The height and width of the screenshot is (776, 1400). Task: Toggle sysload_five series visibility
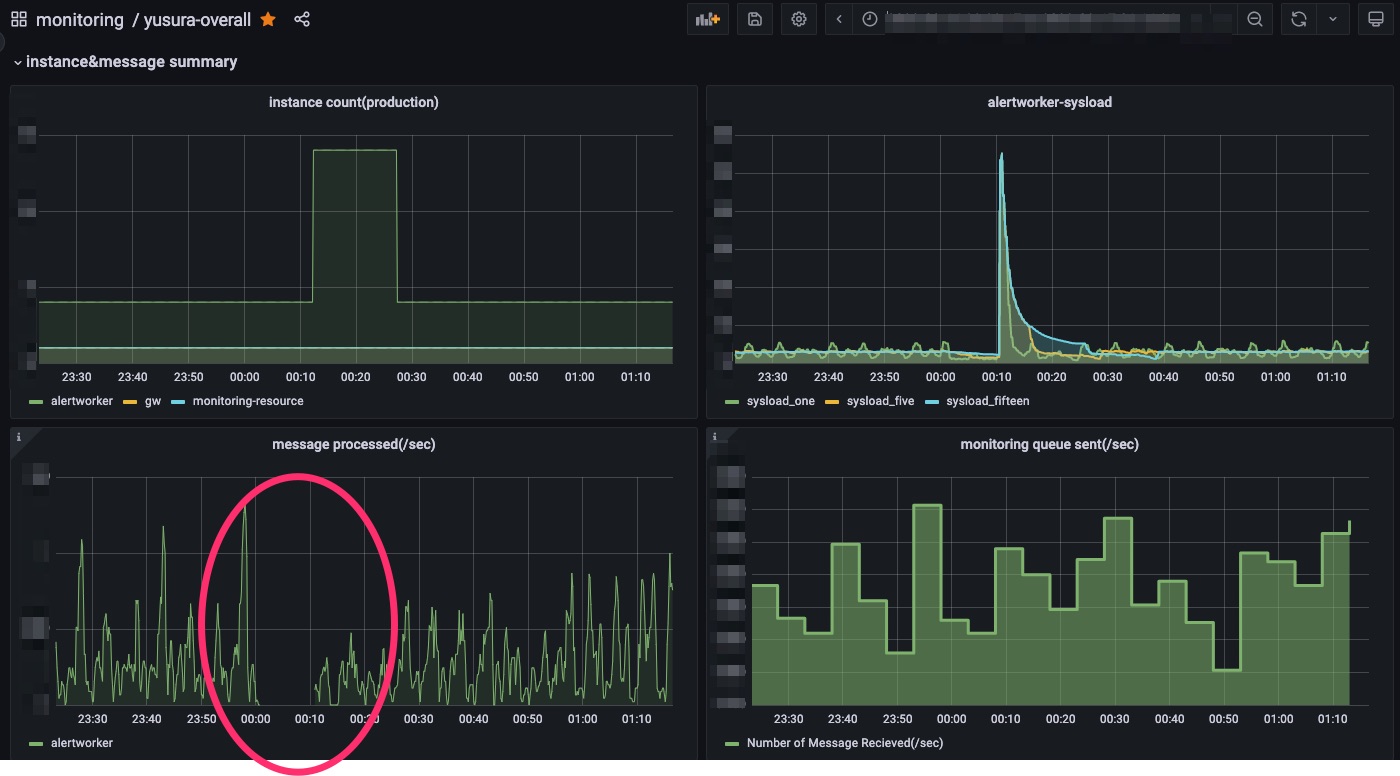click(x=880, y=401)
